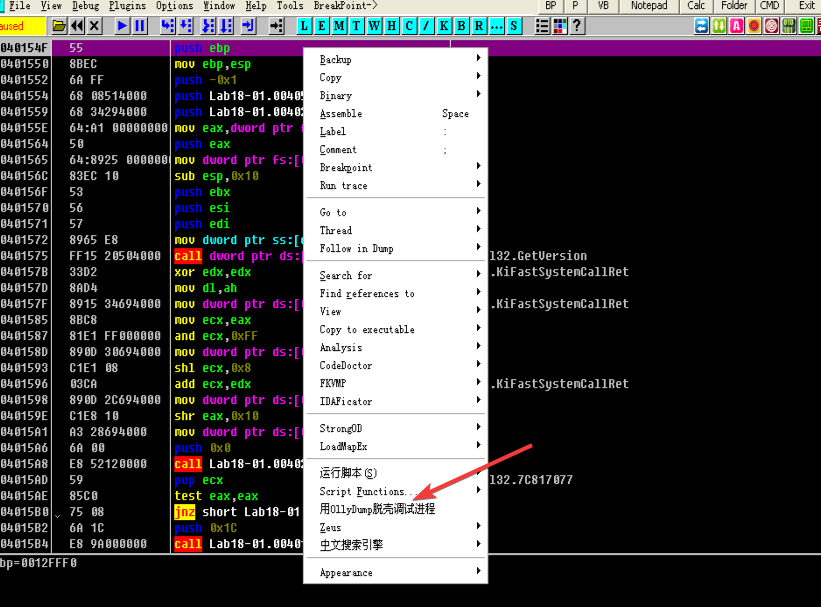Open Source window with S button
The height and width of the screenshot is (607, 821).
[x=514, y=26]
